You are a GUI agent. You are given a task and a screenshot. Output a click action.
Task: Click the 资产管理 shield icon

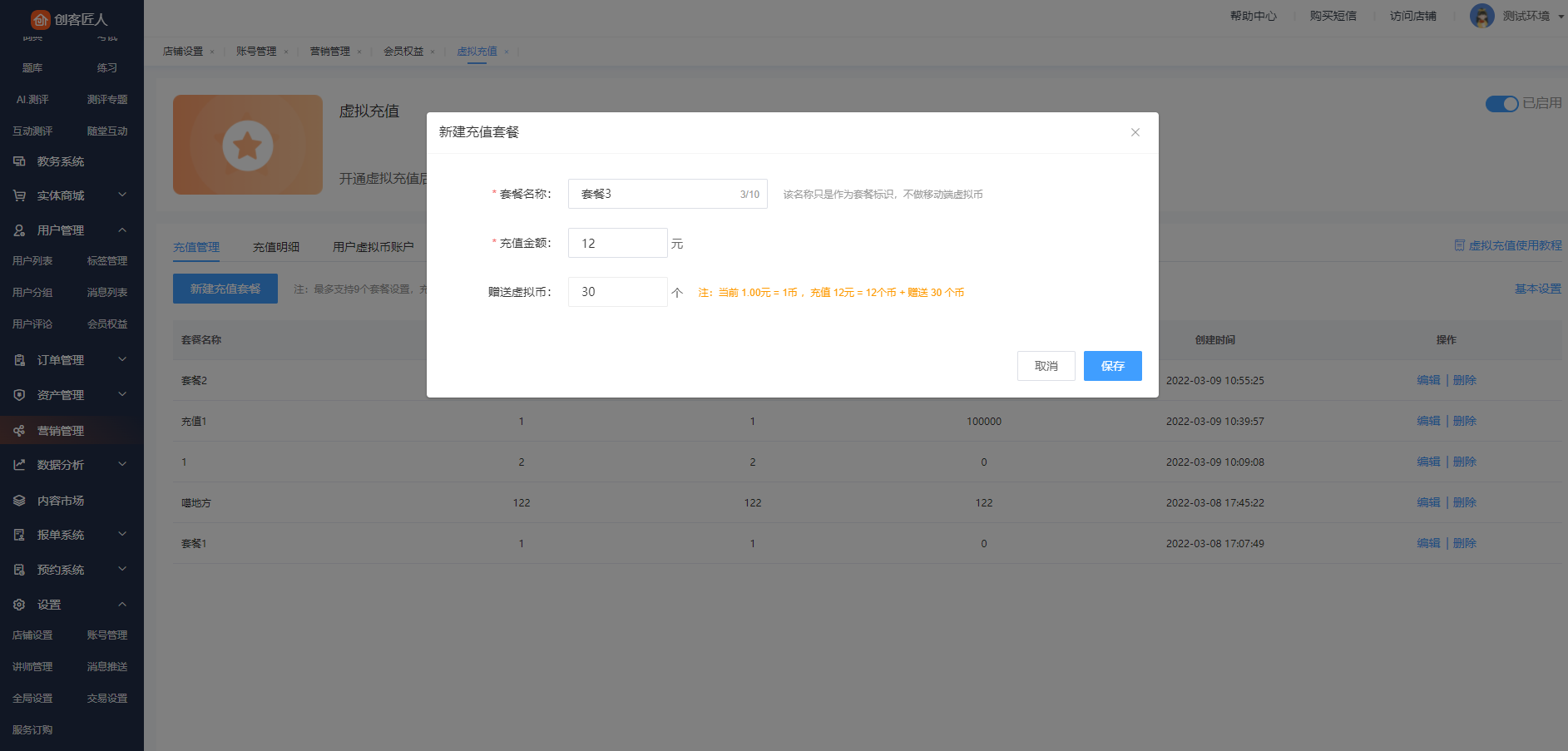[19, 395]
